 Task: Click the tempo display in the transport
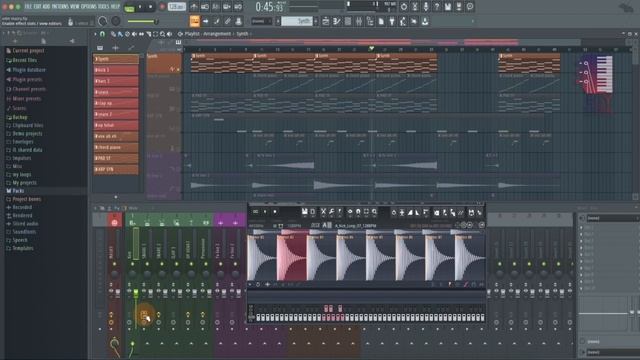(x=177, y=7)
